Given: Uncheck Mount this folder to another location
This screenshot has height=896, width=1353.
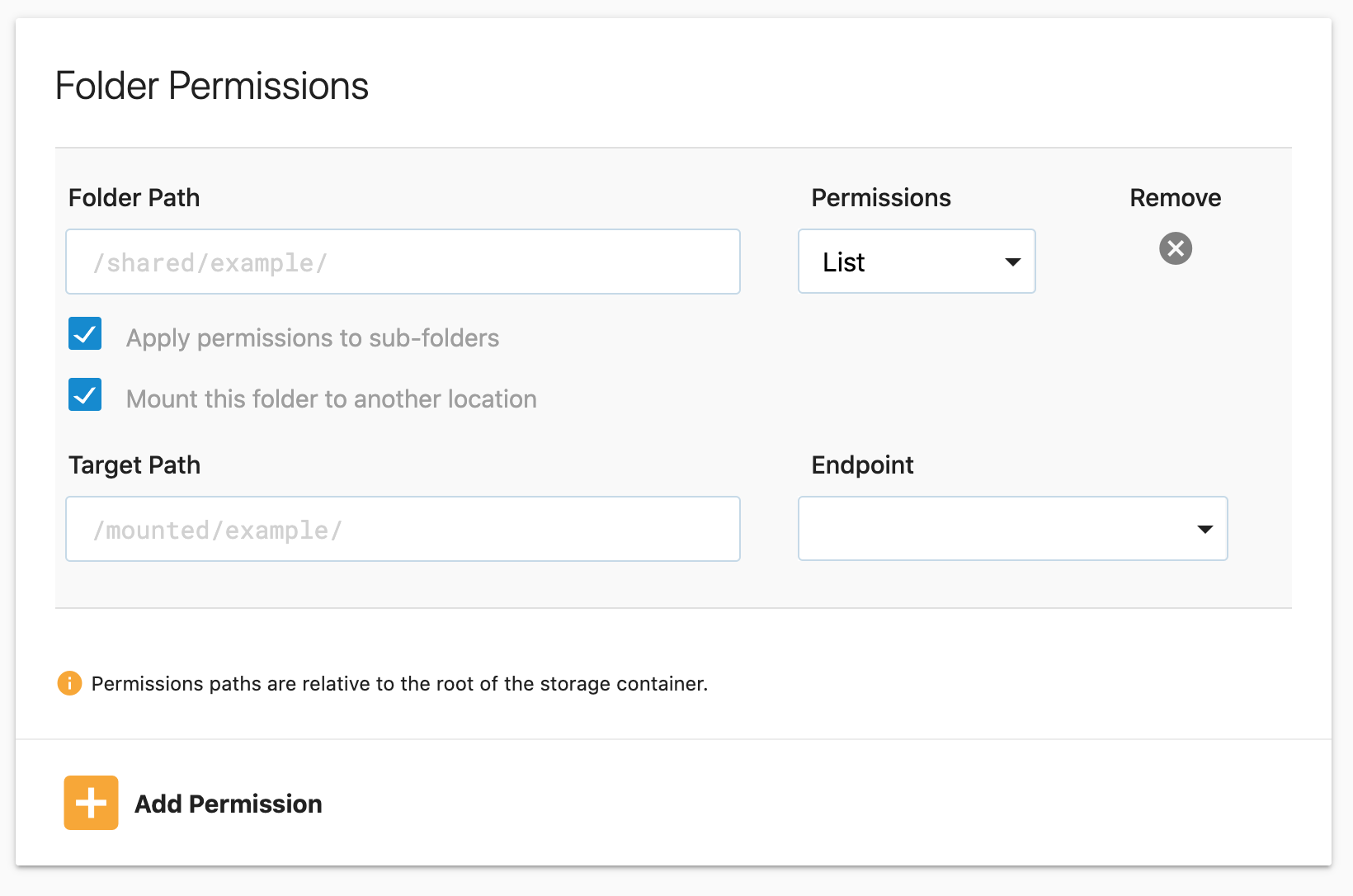Looking at the screenshot, I should [x=85, y=395].
